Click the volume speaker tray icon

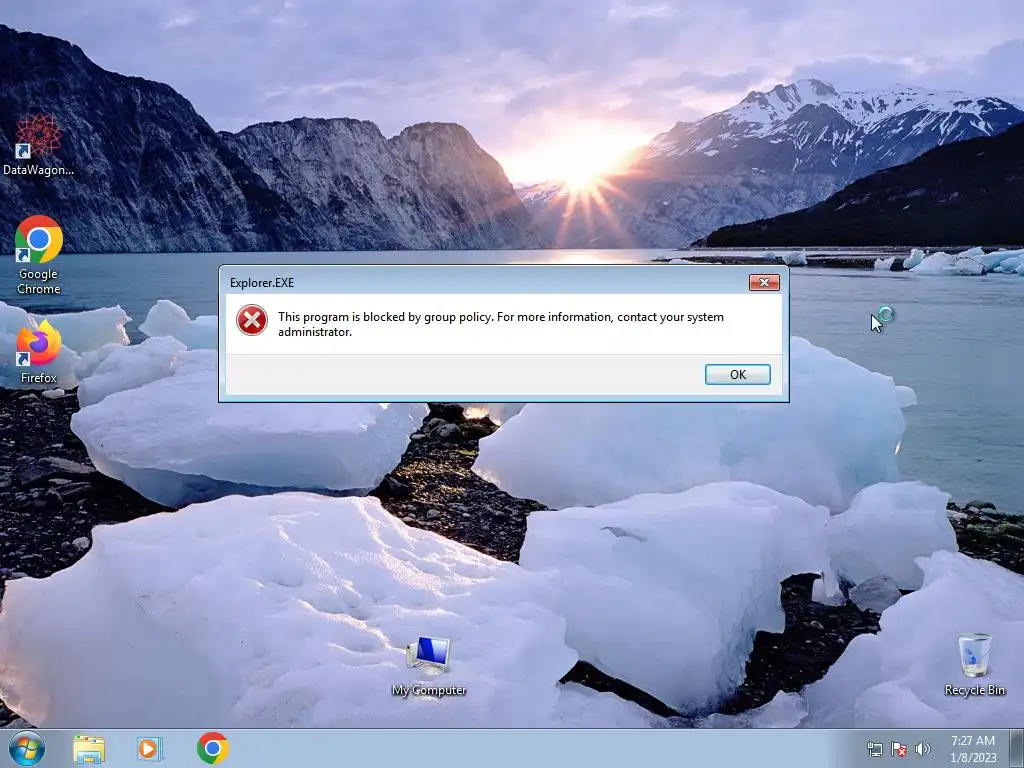coord(922,749)
